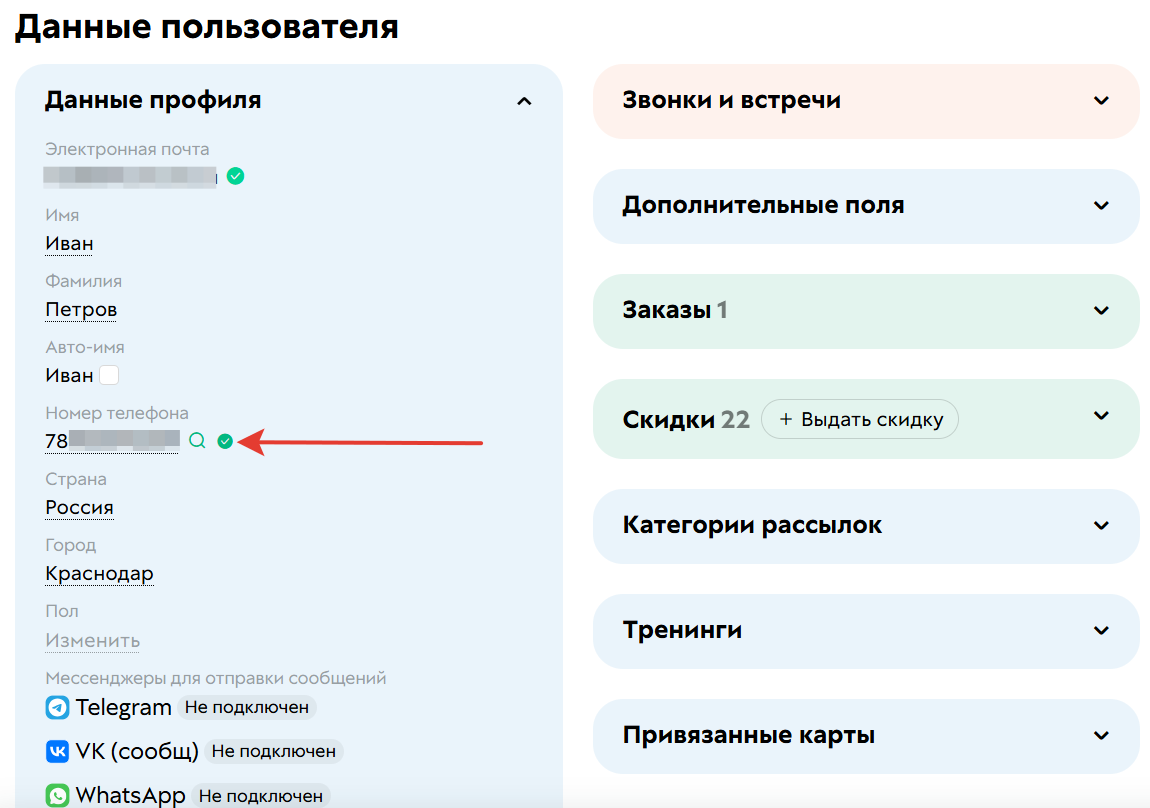Screen dimensions: 1150x808
Task: Click Изменить to set the gender
Action: point(92,640)
